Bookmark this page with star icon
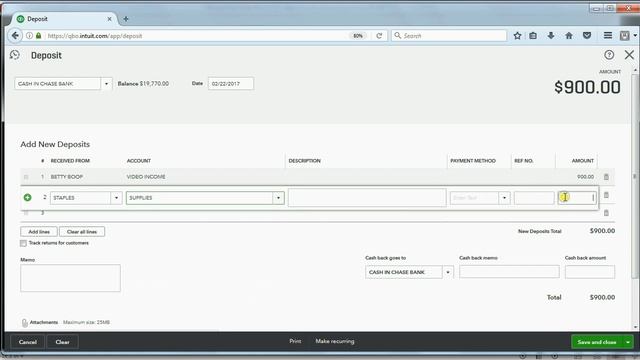640x360 pixels. pyautogui.click(x=517, y=36)
